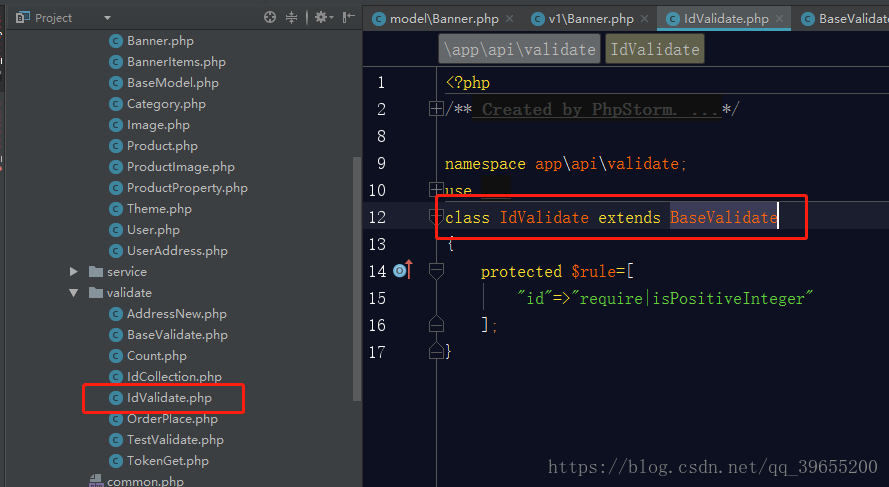Click namespace keyword on line 9
889x487 pixels.
click(485, 164)
